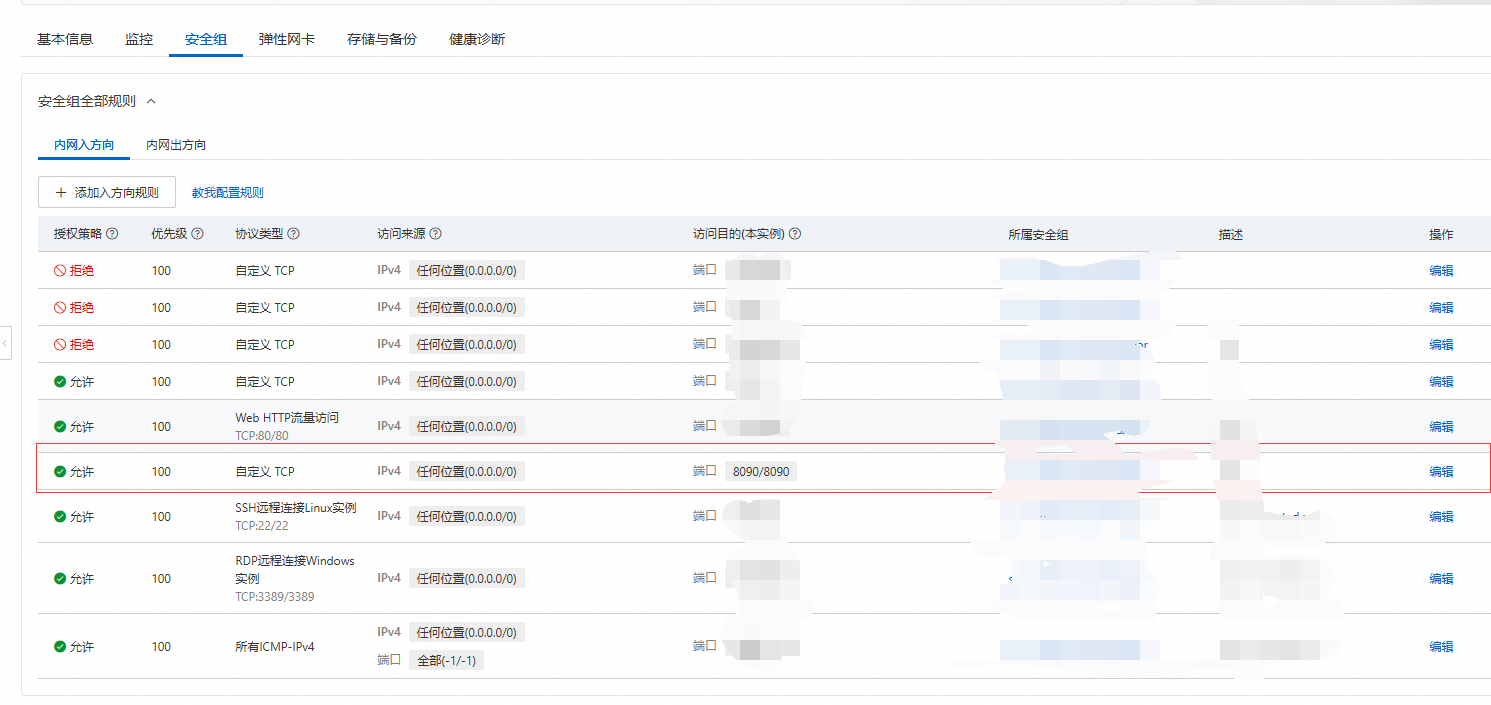Viewport: 1491px width, 705px height.
Task: Click 编辑 for the 8090/8090 port rule
Action: [1441, 472]
